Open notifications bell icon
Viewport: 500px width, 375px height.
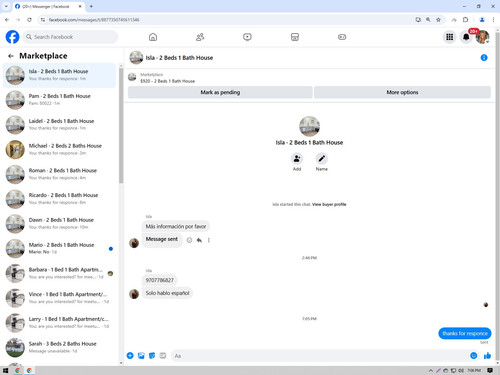click(466, 37)
